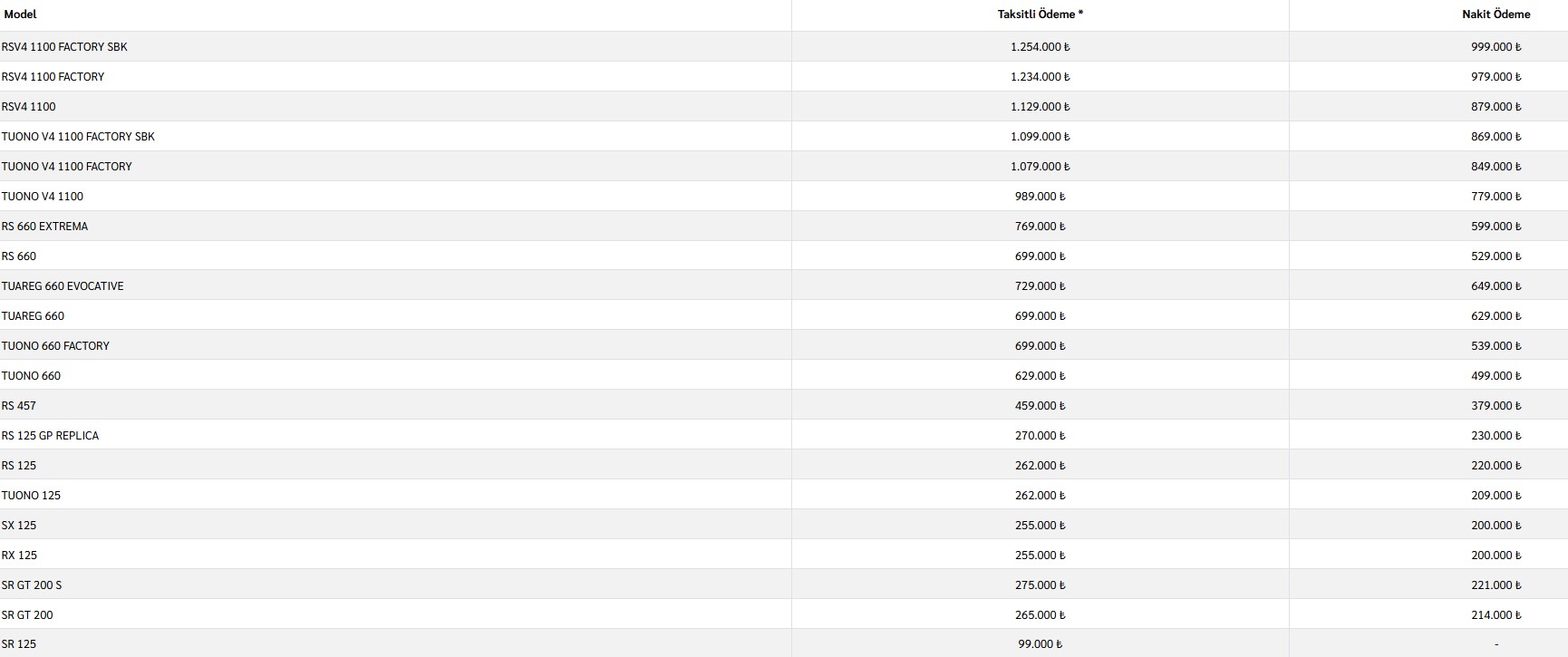The width and height of the screenshot is (1568, 657).
Task: Click the 1.079.000 ₺ installment price
Action: [1040, 167]
